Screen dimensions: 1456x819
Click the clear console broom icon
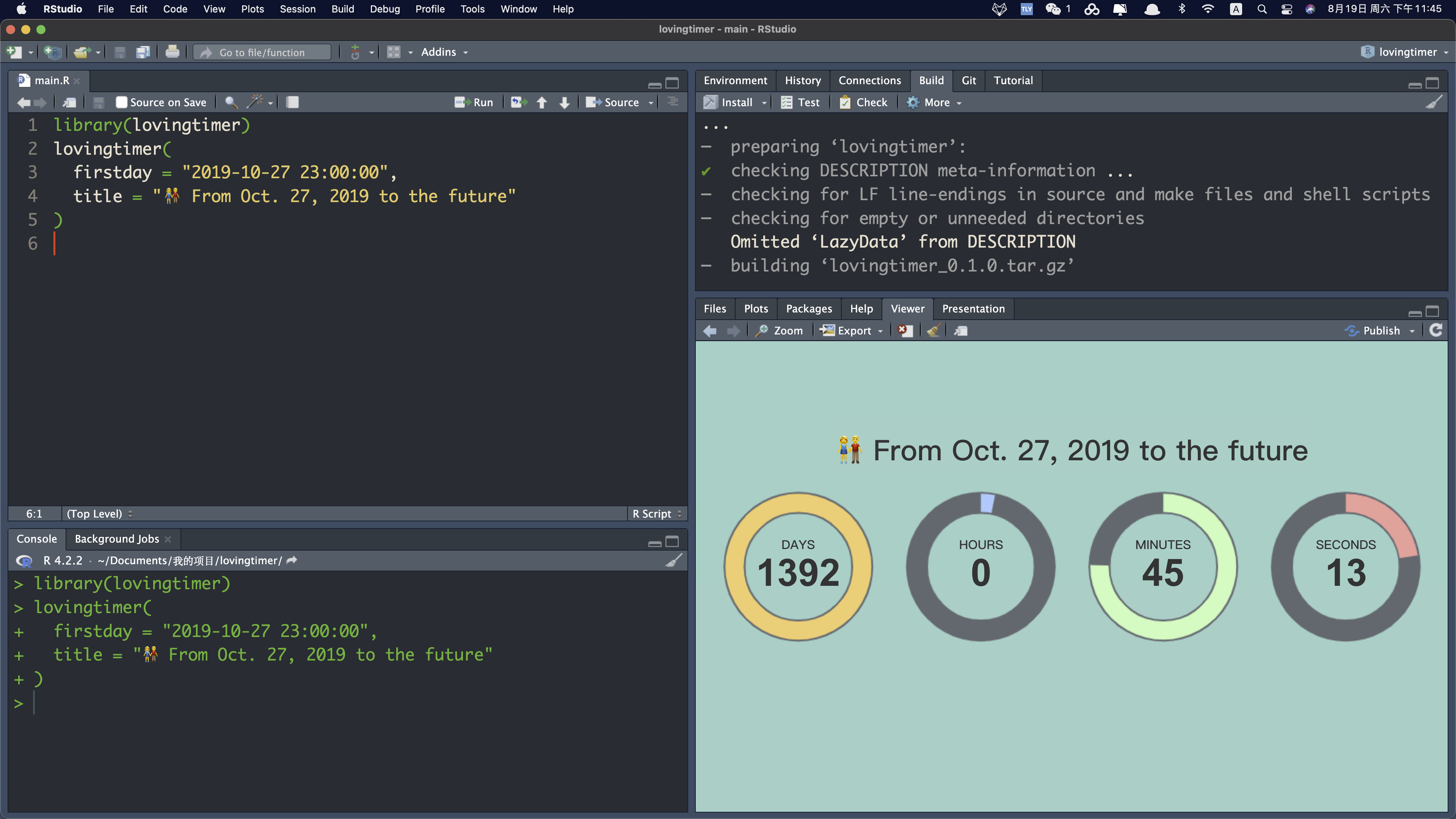coord(674,560)
